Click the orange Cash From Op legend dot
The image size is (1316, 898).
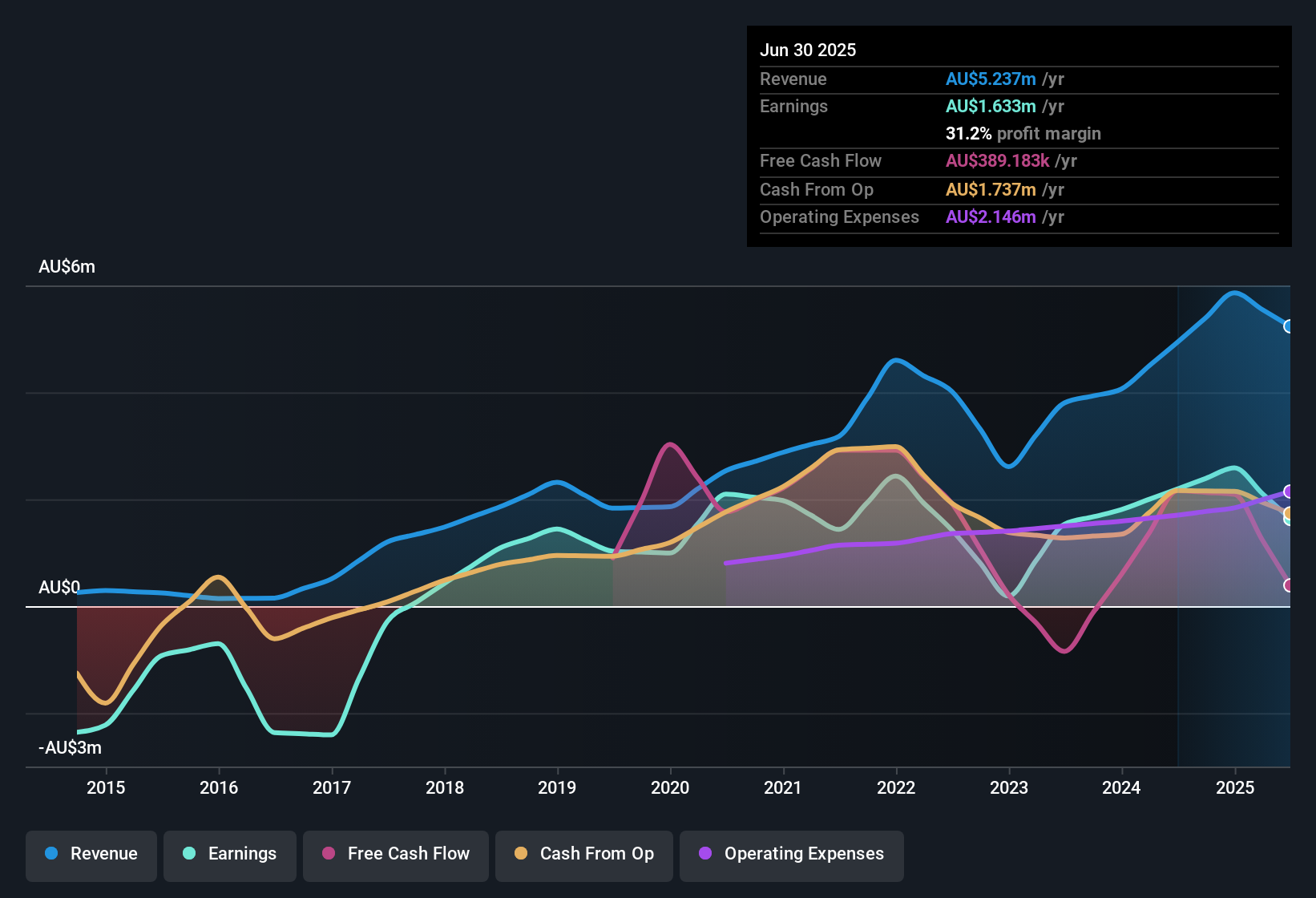pyautogui.click(x=521, y=854)
